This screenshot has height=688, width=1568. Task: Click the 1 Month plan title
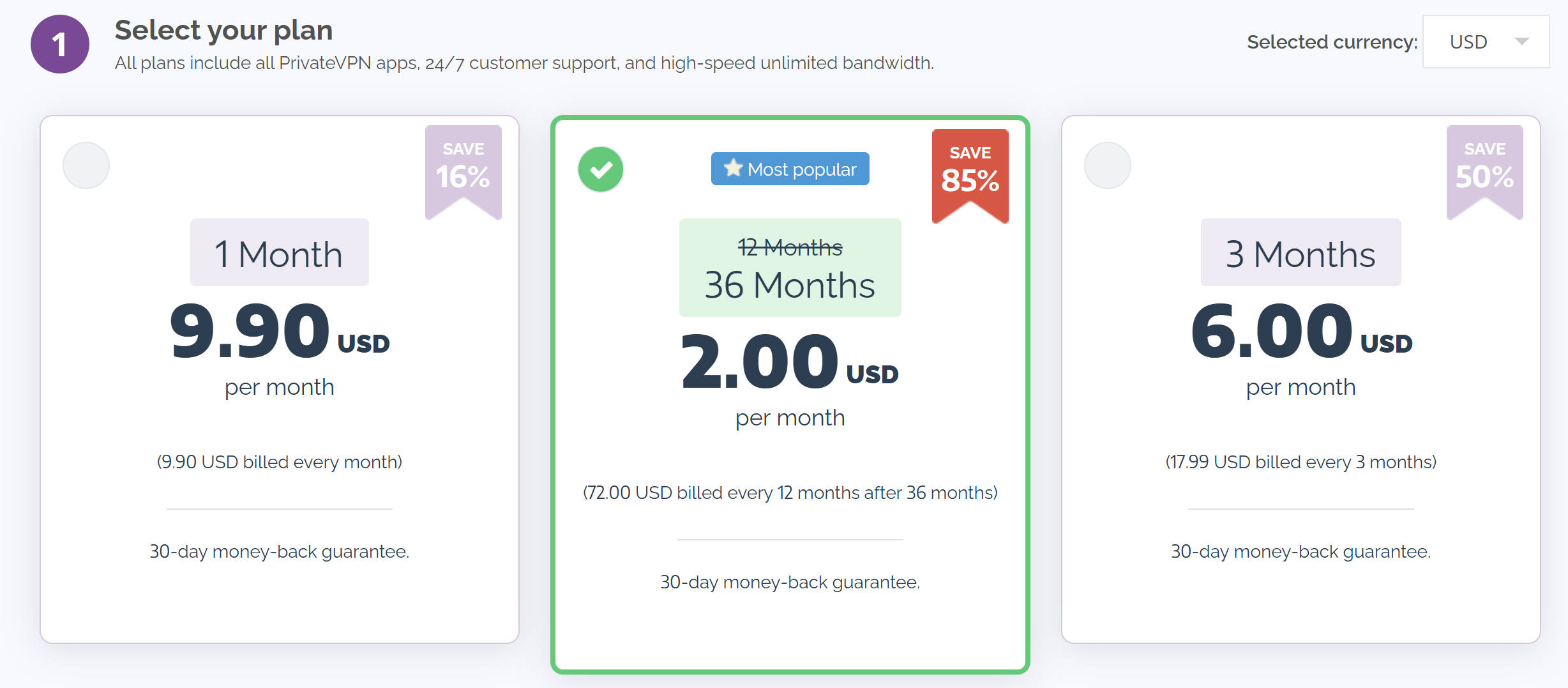(280, 253)
